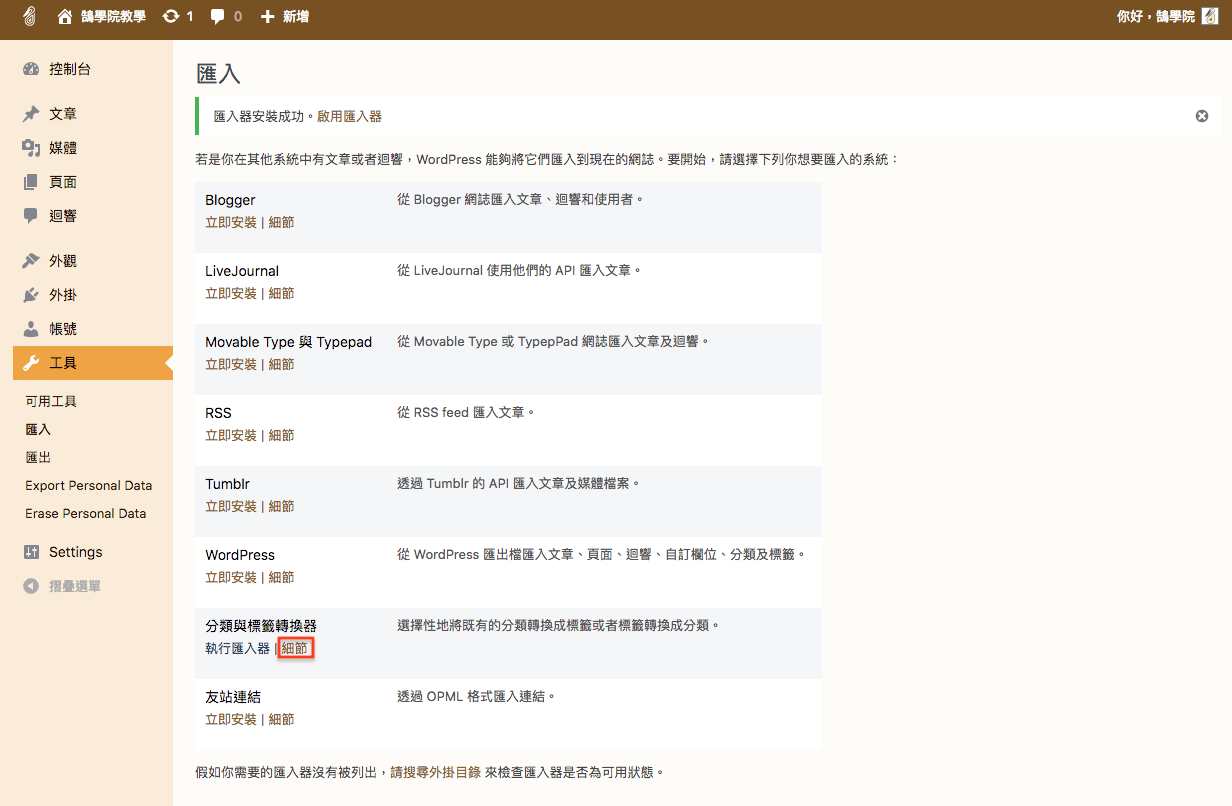Run 分類與標籤轉換器 with 執行匯入器
The height and width of the screenshot is (806, 1232).
(238, 648)
